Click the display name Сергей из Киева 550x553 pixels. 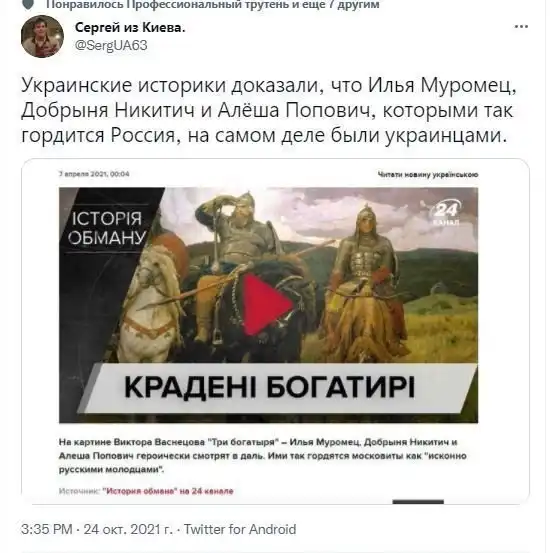(130, 28)
